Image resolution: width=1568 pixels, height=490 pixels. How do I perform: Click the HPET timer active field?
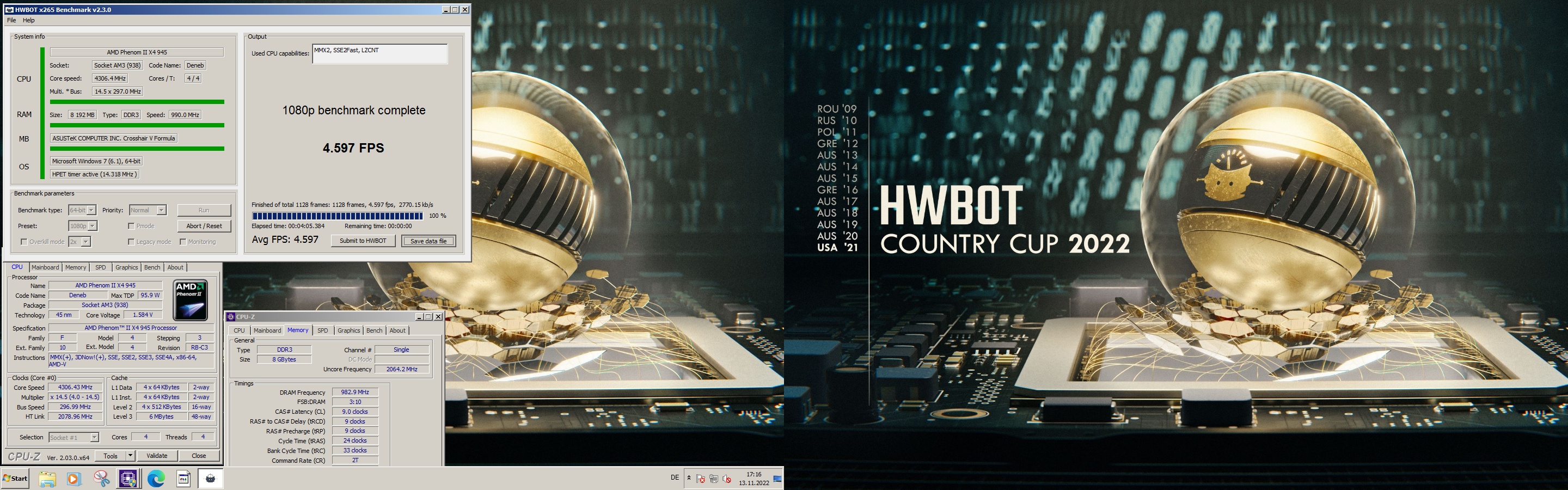94,174
